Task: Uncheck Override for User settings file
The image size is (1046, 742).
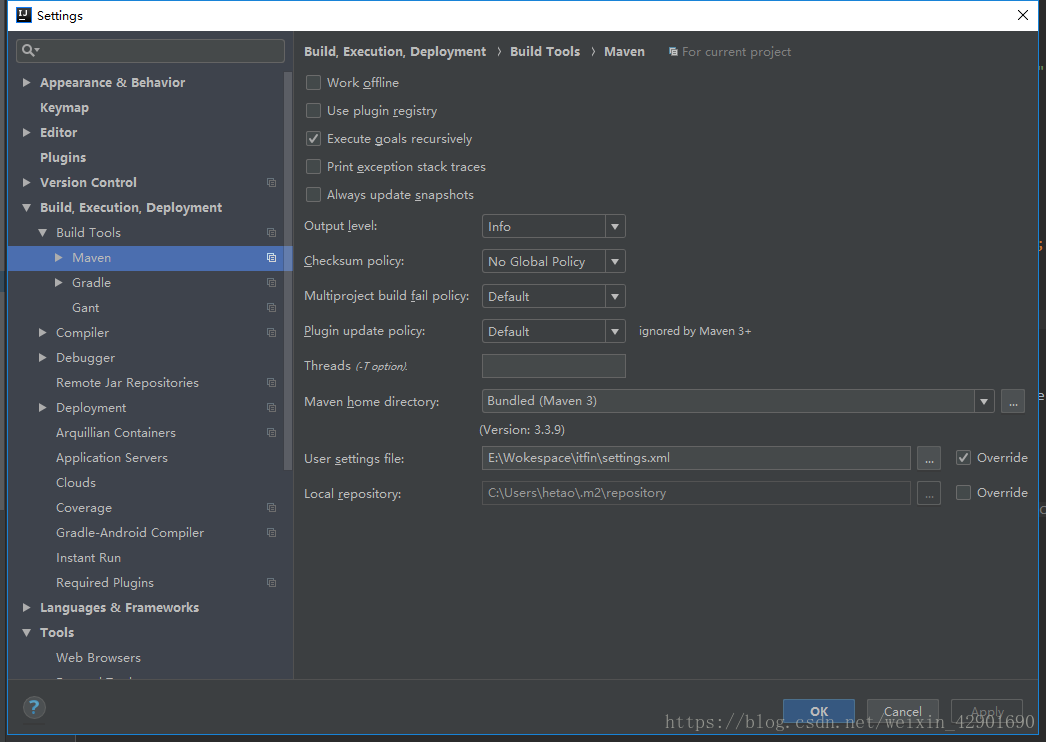Action: pos(963,458)
